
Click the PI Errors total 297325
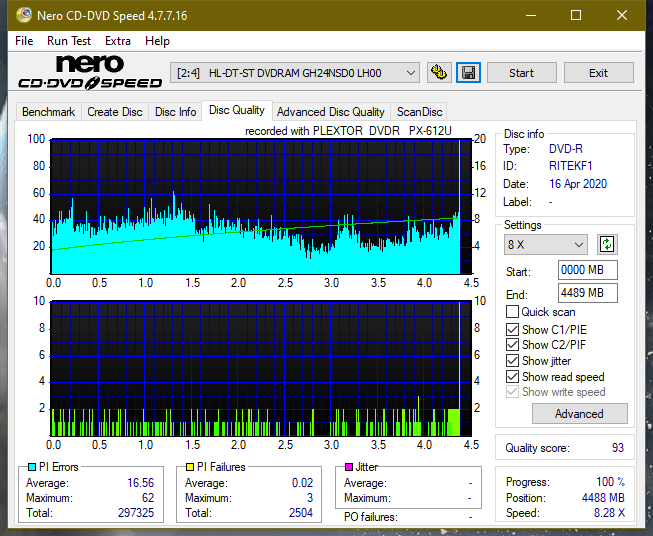coord(136,513)
